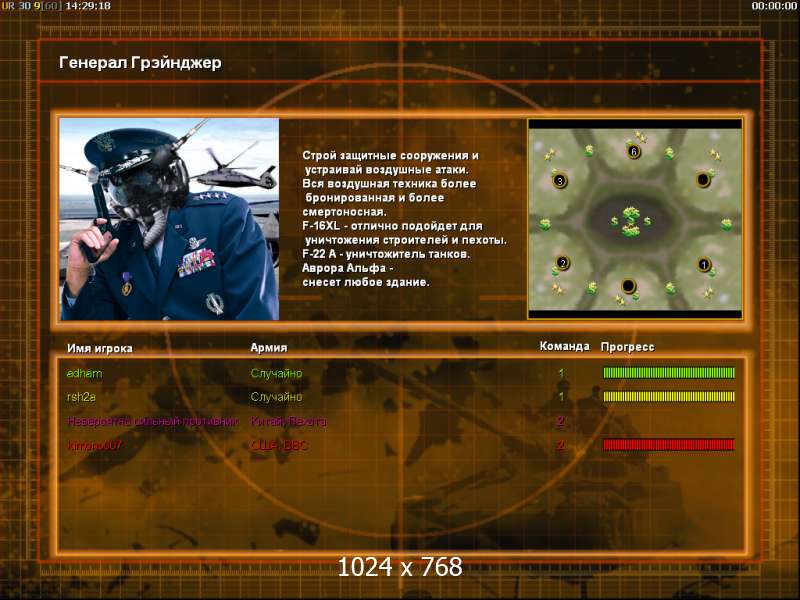Click start position 1 on the map
The width and height of the screenshot is (800, 600).
pos(704,265)
